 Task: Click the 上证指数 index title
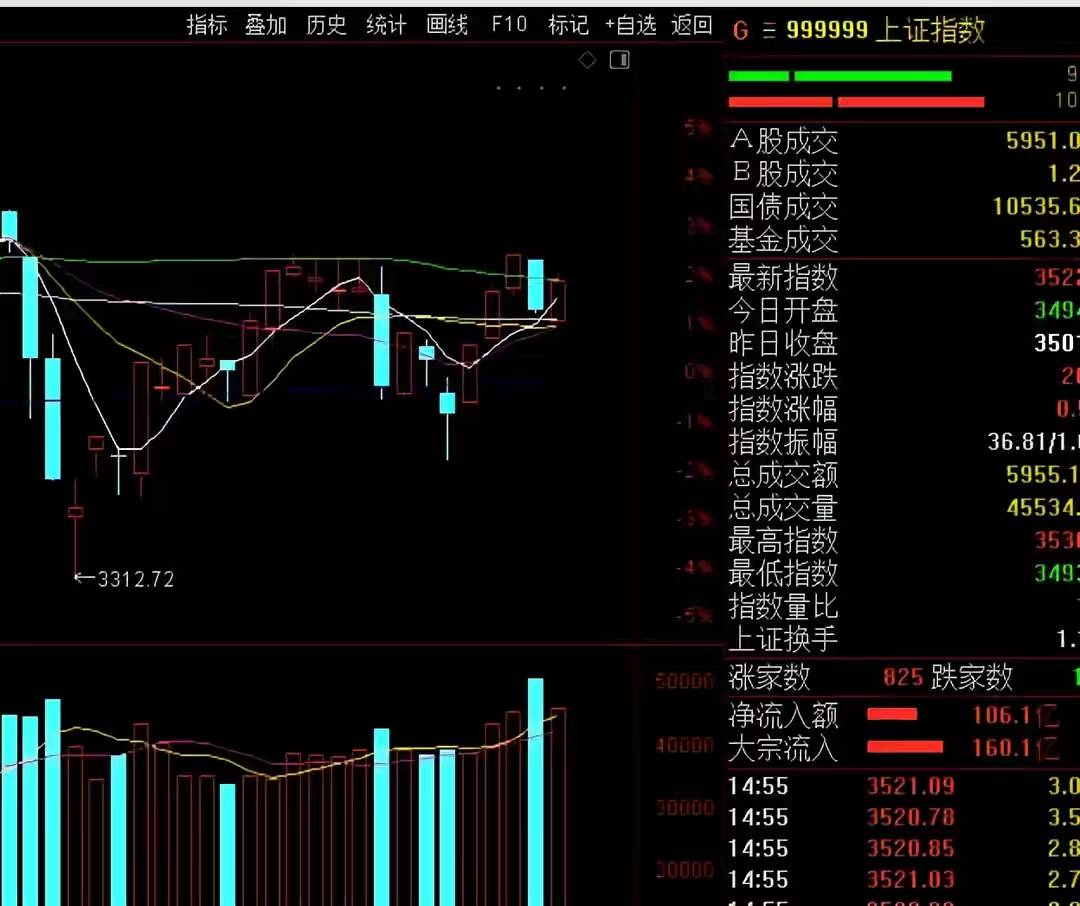(930, 31)
